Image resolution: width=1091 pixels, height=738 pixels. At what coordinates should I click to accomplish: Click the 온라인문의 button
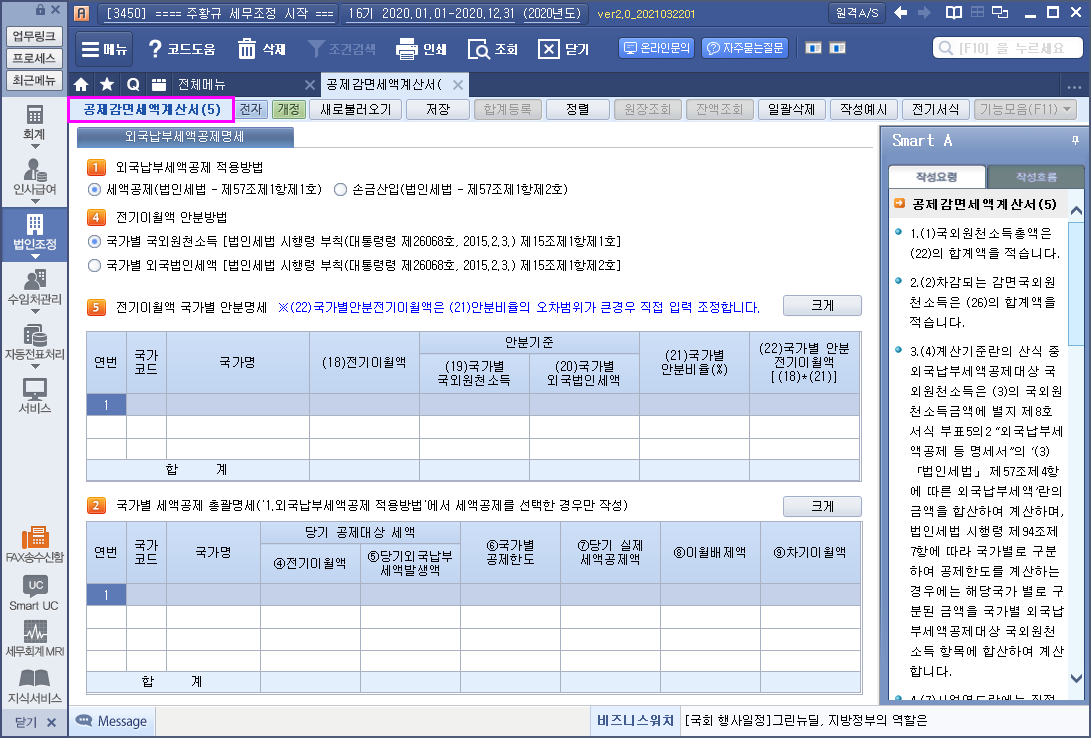656,48
